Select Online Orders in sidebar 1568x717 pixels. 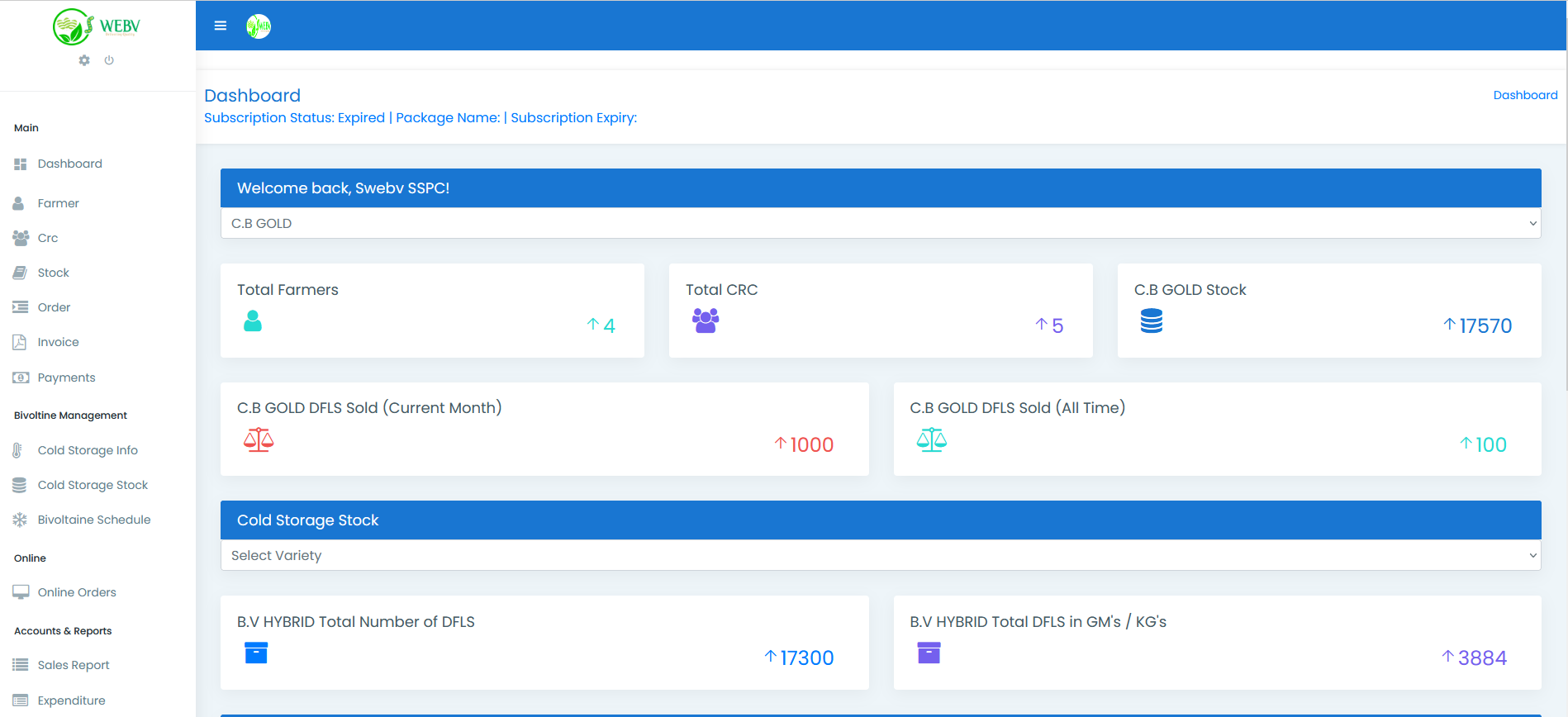(x=77, y=592)
